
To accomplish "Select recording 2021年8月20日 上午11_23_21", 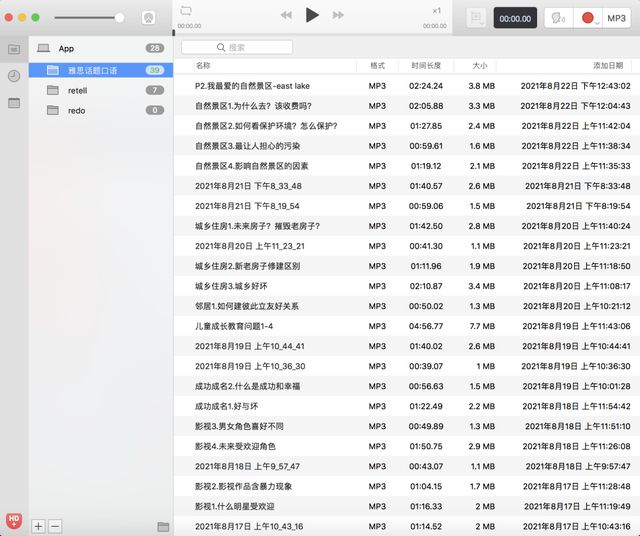I will pyautogui.click(x=407, y=246).
